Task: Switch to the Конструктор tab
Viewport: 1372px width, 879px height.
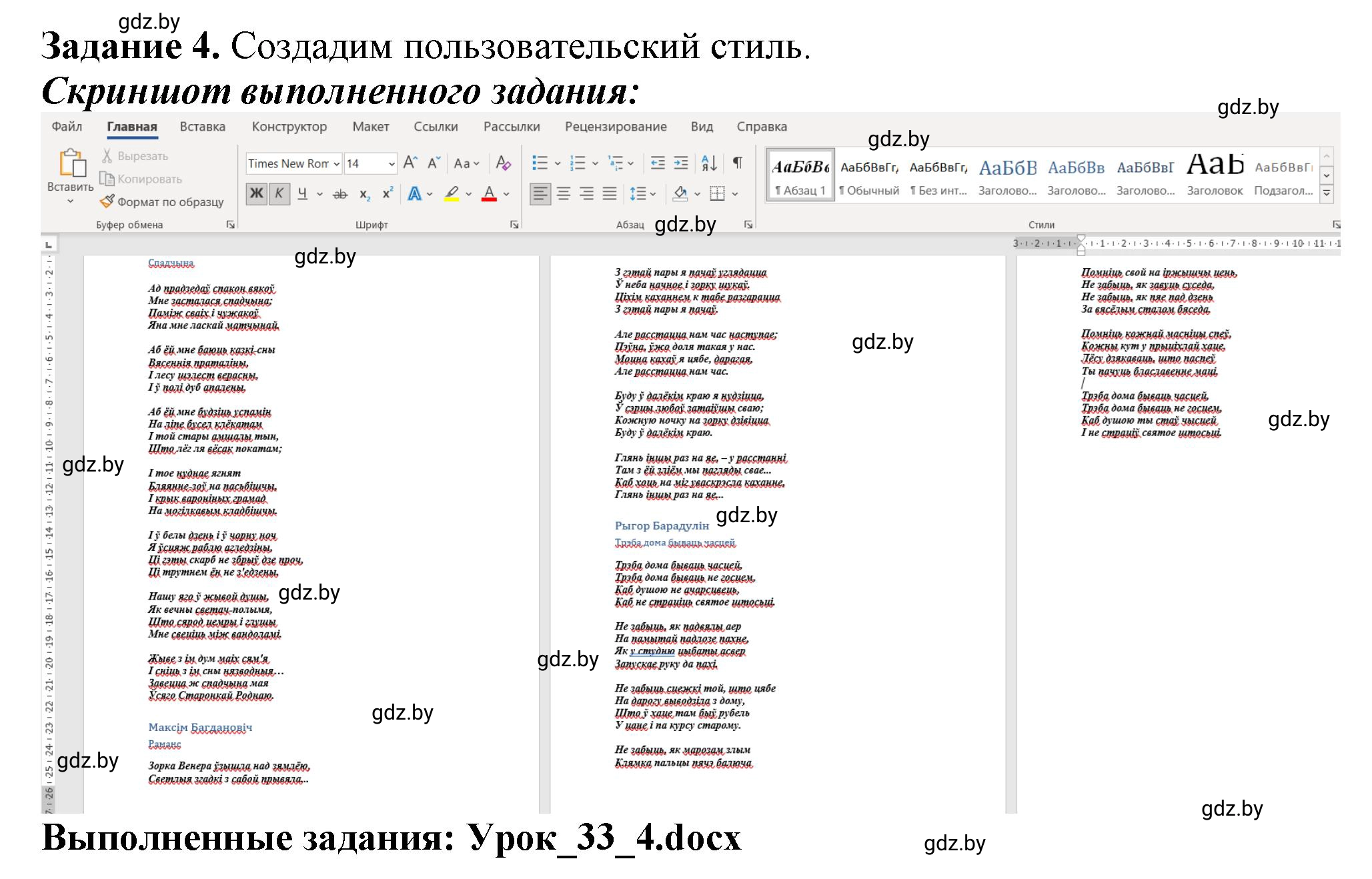Action: click(x=289, y=127)
